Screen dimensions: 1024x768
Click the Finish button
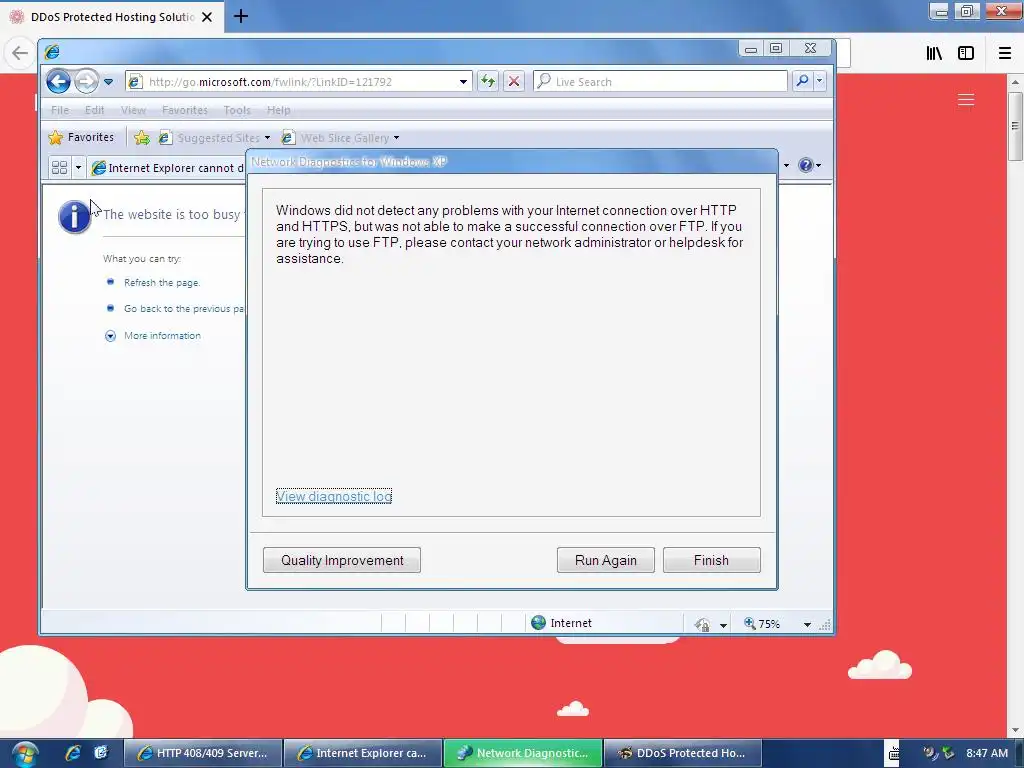[x=711, y=560]
